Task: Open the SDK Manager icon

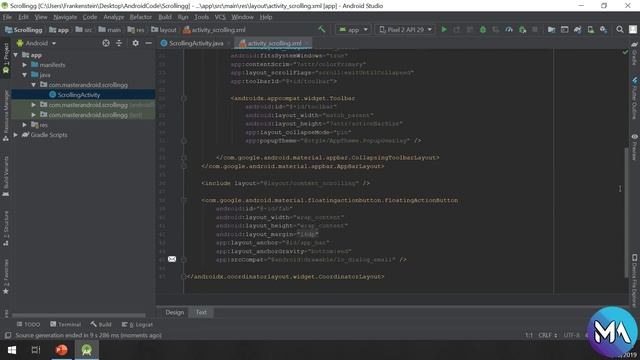Action: pyautogui.click(x=604, y=29)
